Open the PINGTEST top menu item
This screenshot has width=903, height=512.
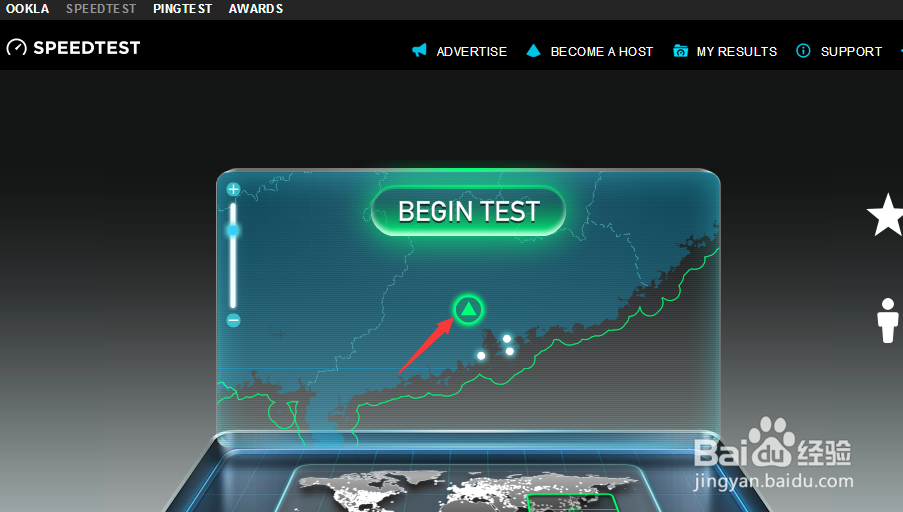pos(183,9)
